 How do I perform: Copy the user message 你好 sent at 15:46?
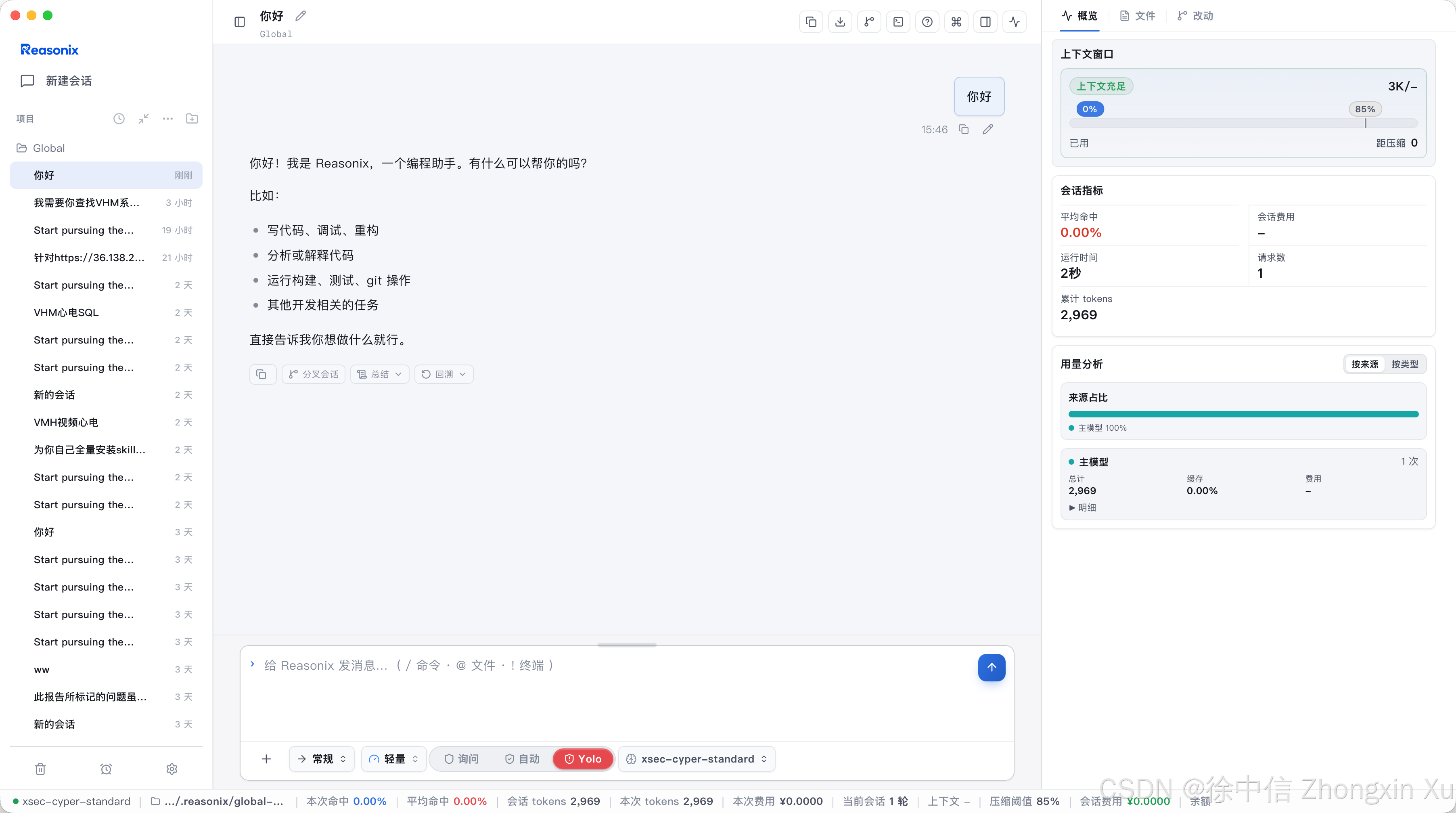pos(964,130)
